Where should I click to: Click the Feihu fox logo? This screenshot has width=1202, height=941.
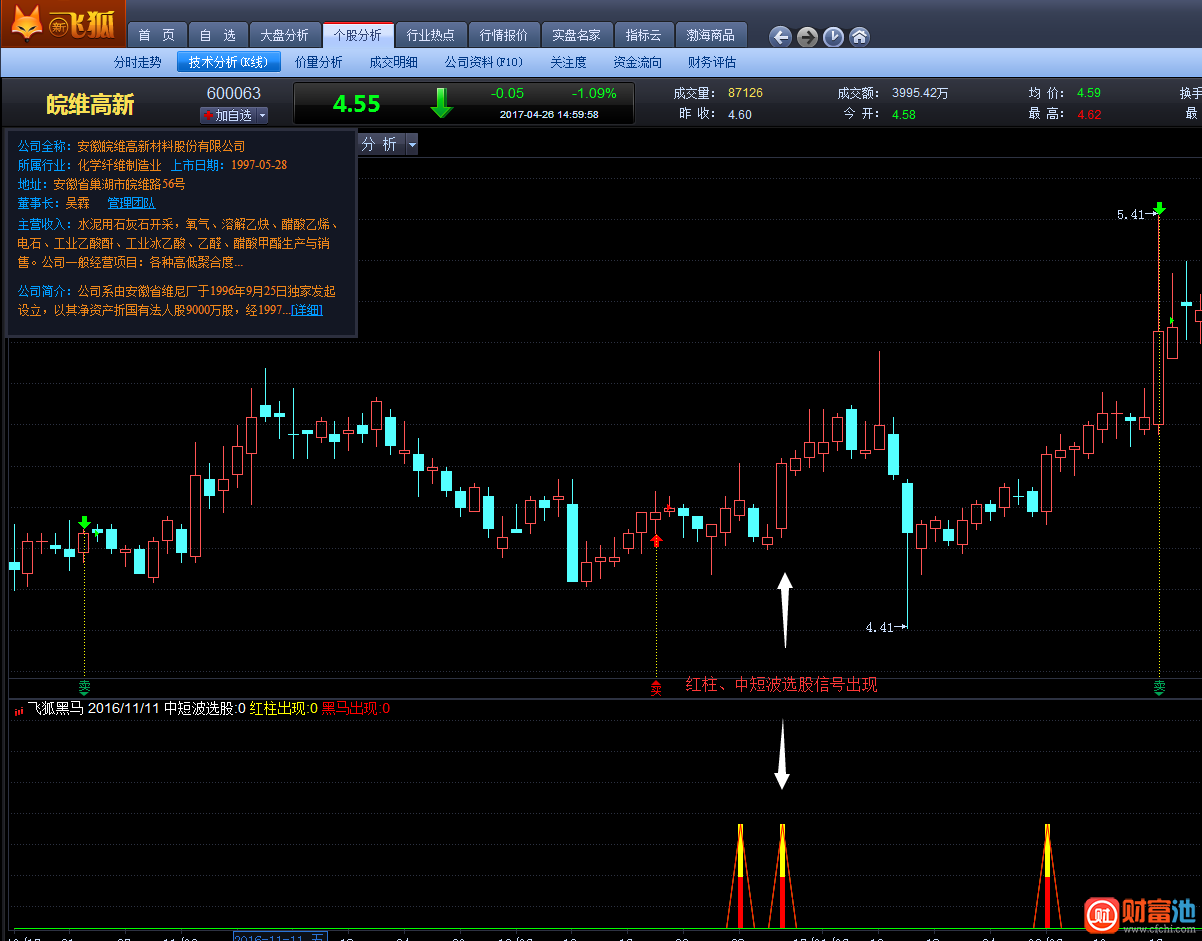click(63, 23)
